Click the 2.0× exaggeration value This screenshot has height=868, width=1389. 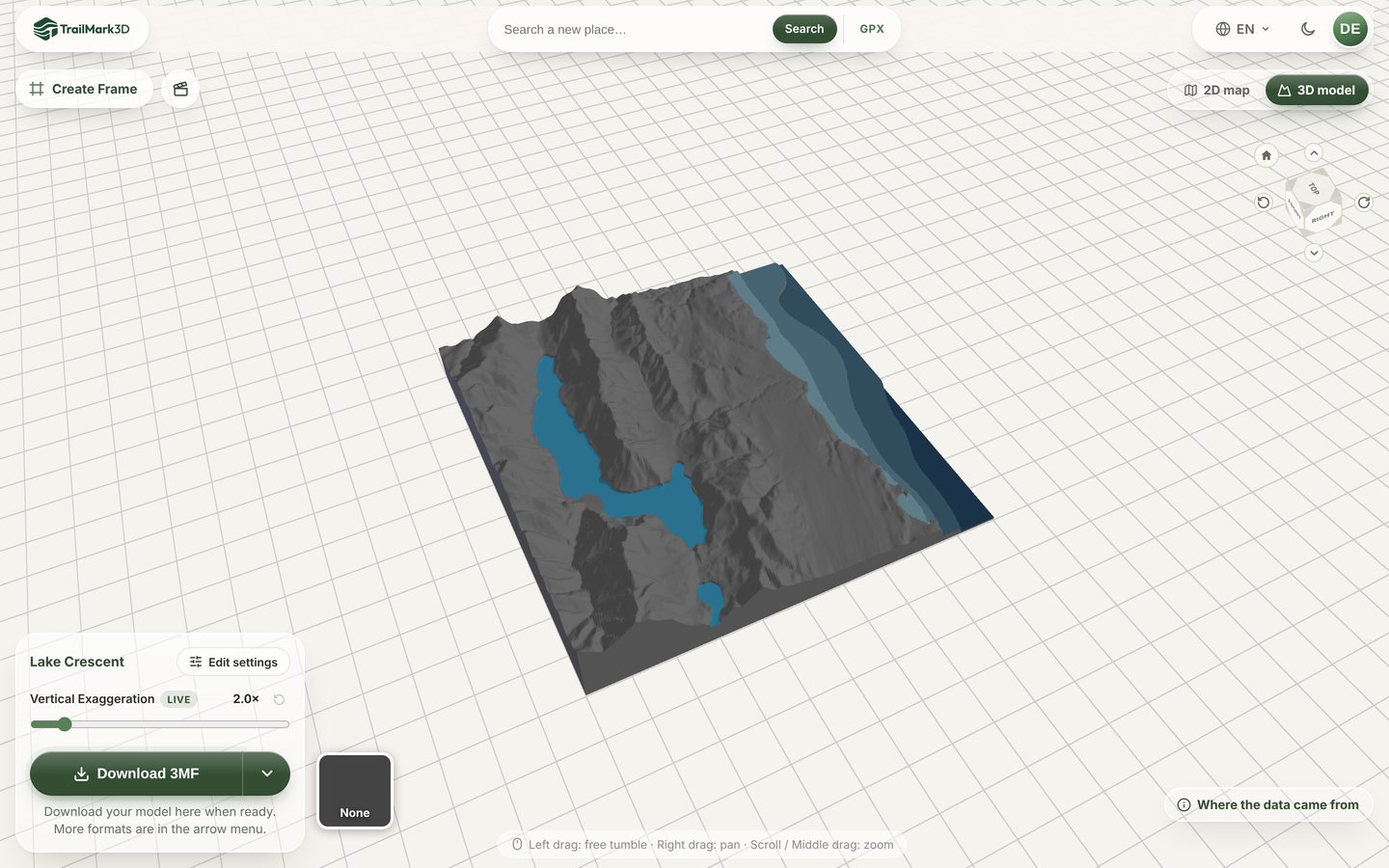[246, 699]
